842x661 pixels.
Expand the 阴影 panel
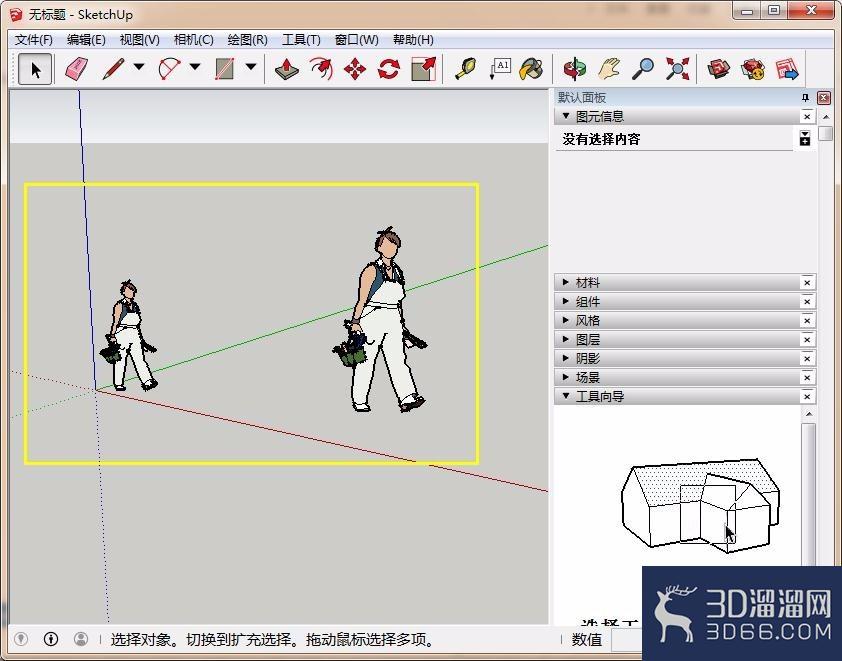[565, 358]
